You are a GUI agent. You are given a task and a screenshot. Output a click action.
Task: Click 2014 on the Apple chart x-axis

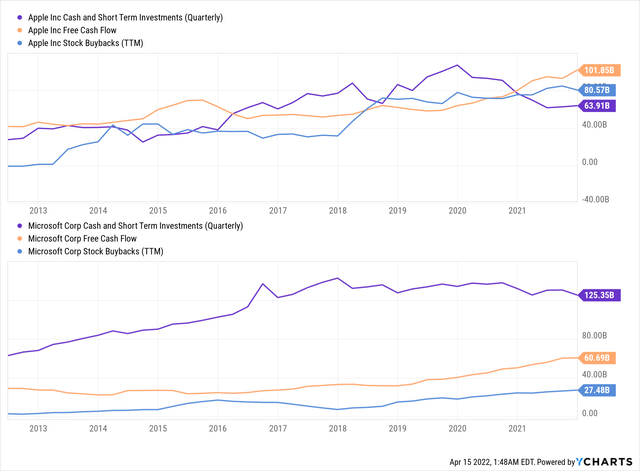click(98, 211)
